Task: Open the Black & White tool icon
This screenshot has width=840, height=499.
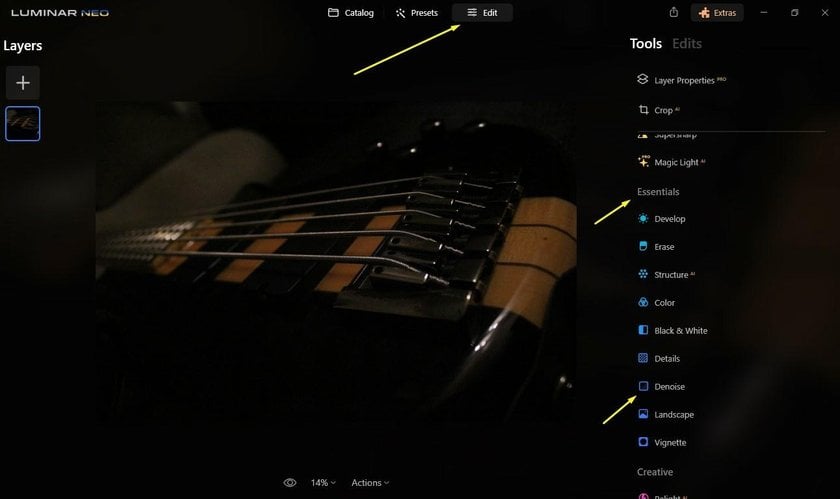Action: tap(643, 330)
